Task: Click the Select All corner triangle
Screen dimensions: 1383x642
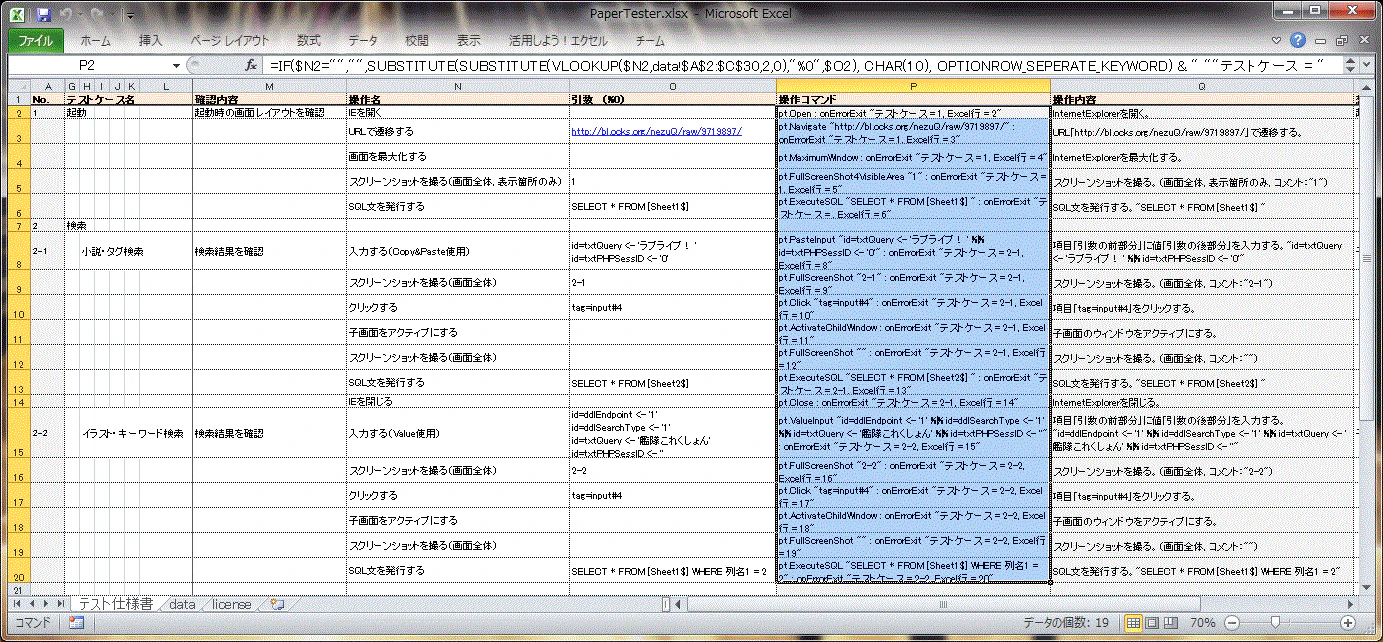Action: click(19, 86)
